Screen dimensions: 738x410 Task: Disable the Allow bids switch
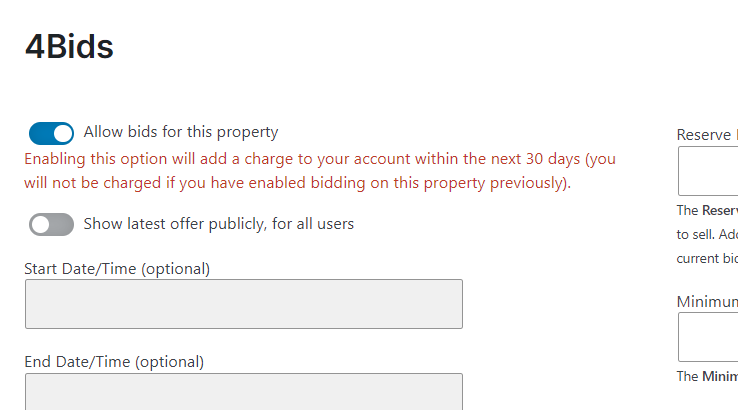click(51, 133)
